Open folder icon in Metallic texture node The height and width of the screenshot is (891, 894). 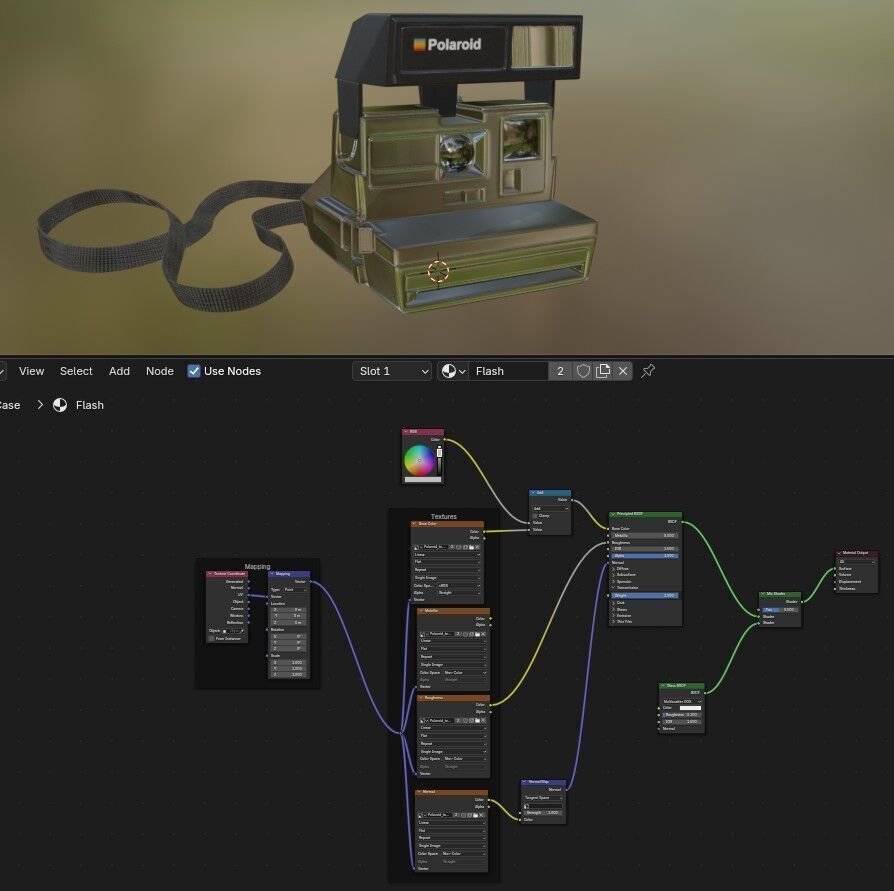click(477, 634)
